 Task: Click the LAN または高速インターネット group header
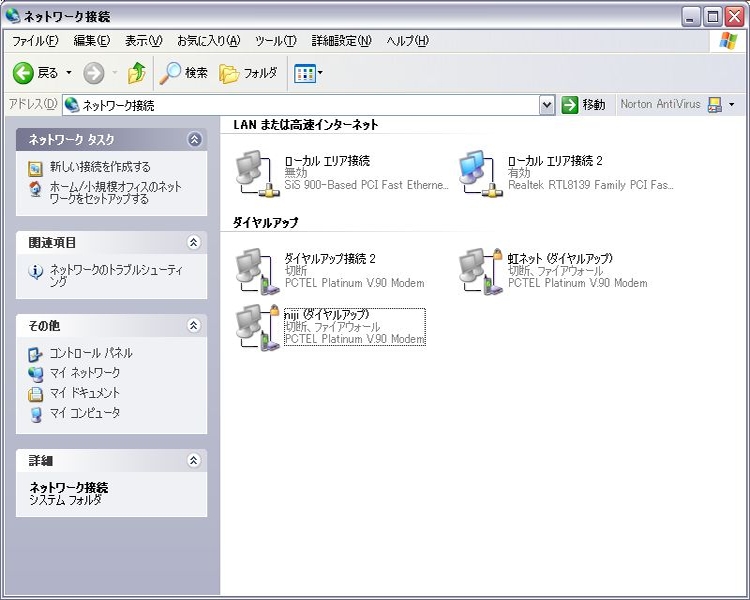(x=306, y=125)
